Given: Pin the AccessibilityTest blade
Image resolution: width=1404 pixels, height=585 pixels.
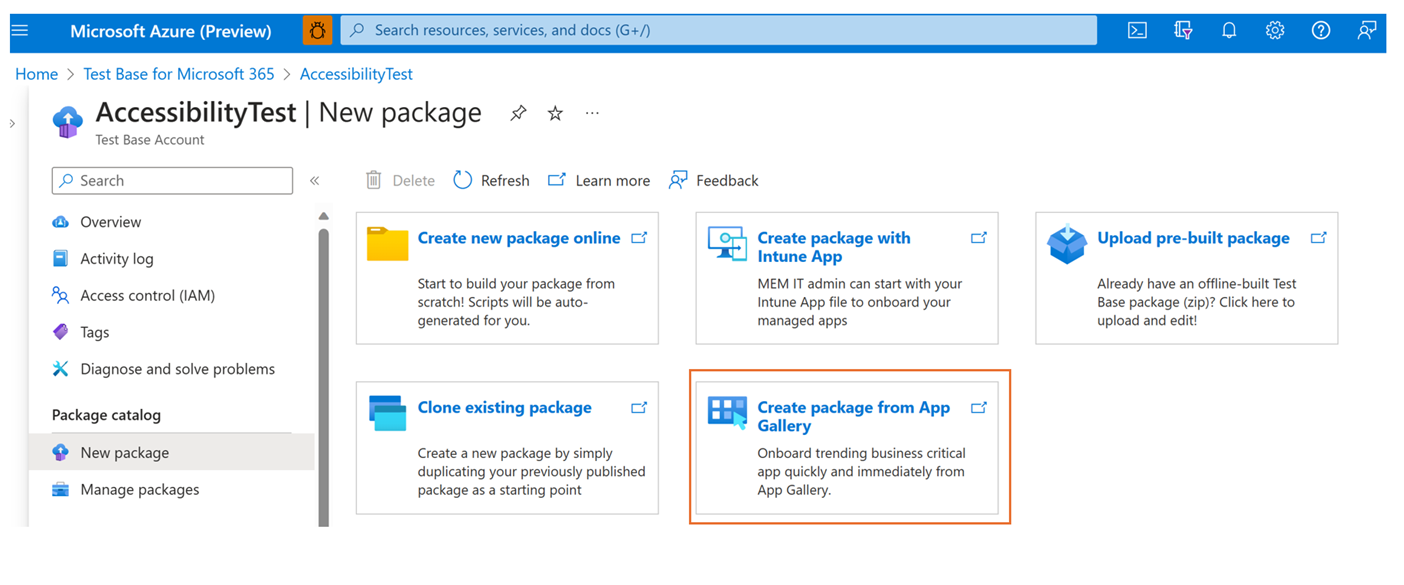Looking at the screenshot, I should (x=518, y=114).
